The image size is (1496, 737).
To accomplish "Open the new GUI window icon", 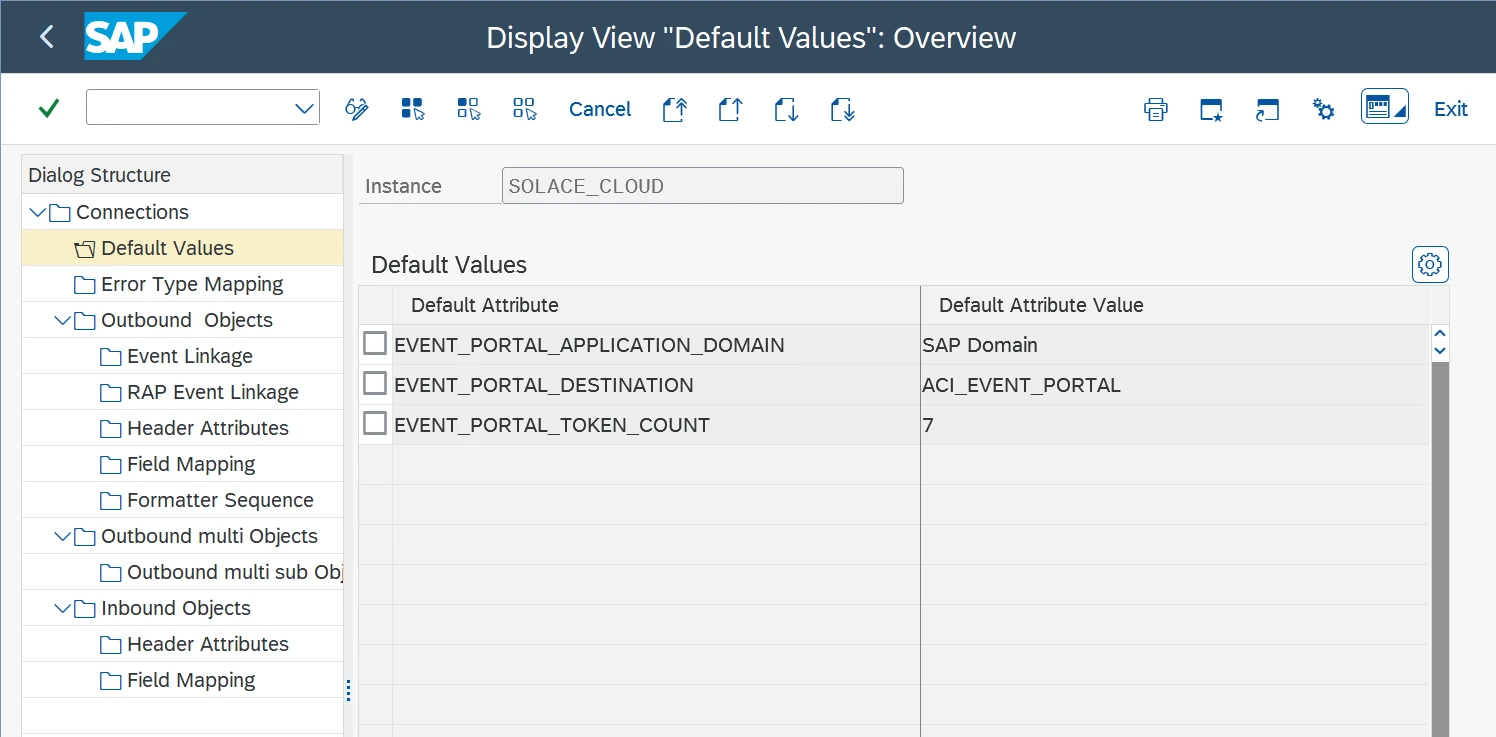I will tap(1211, 109).
